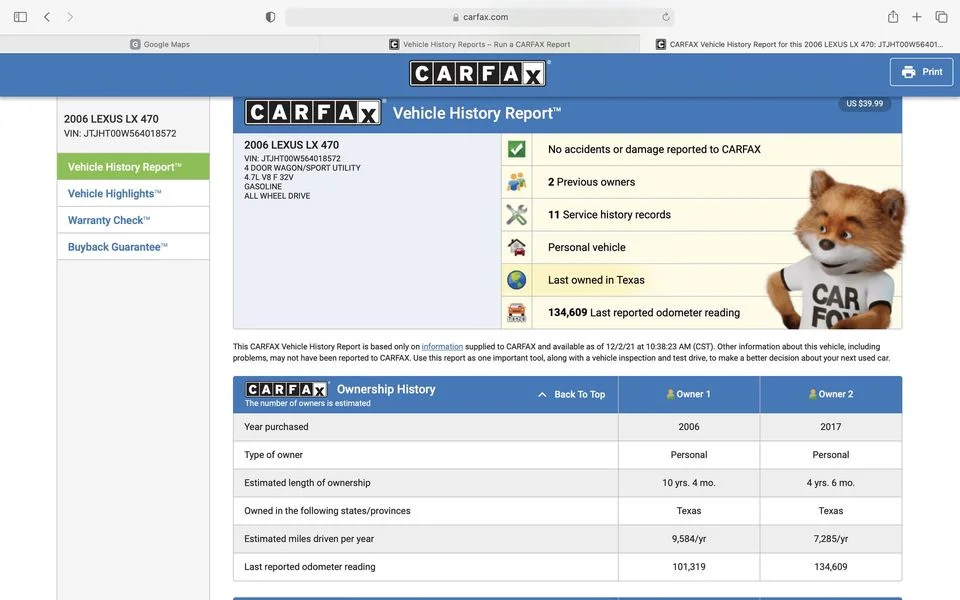
Task: Open the 11 Service history records row
Action: click(x=701, y=214)
